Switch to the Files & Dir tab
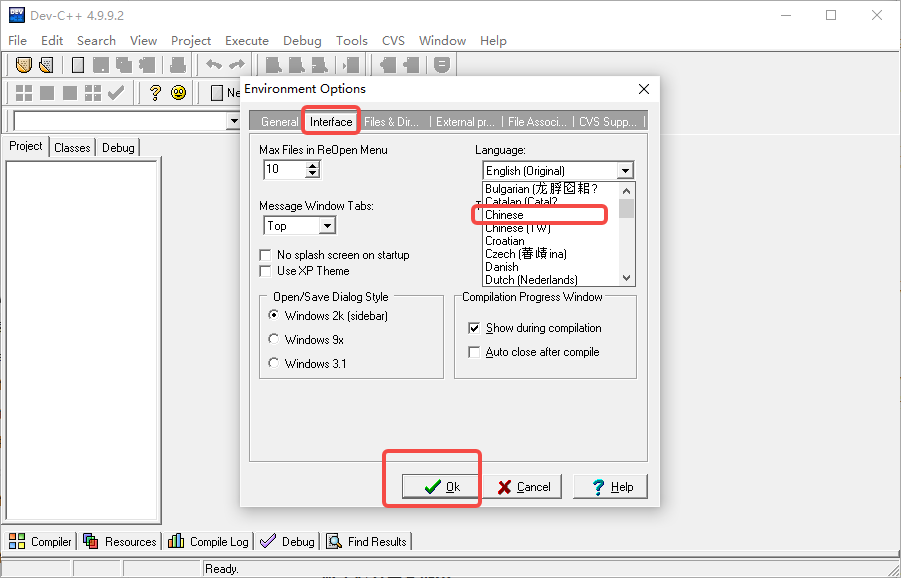This screenshot has width=901, height=578. coord(391,122)
